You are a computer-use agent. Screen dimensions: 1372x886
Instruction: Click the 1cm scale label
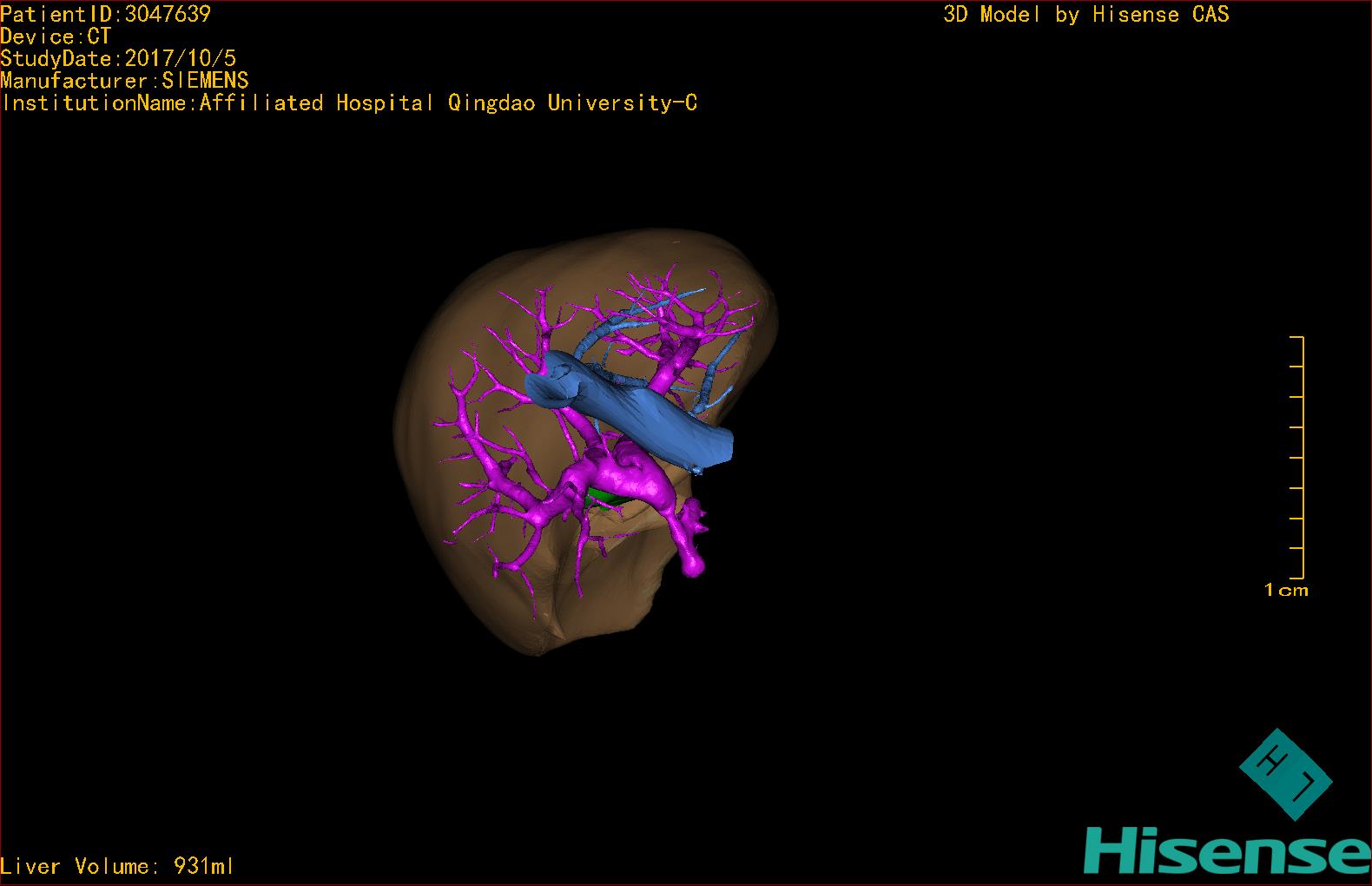click(x=1285, y=591)
